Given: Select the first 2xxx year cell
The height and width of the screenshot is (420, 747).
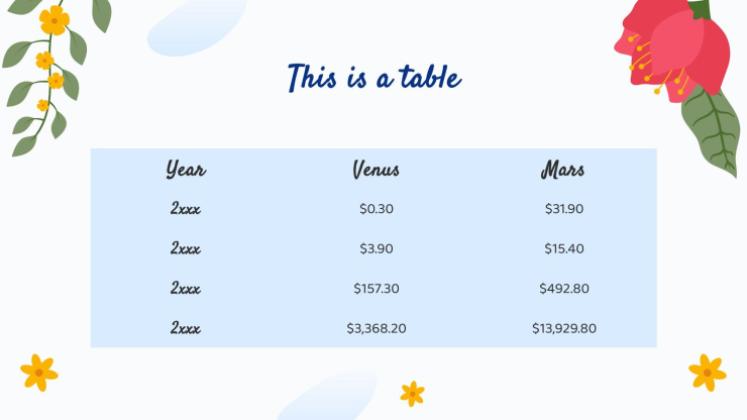Looking at the screenshot, I should tap(185, 209).
